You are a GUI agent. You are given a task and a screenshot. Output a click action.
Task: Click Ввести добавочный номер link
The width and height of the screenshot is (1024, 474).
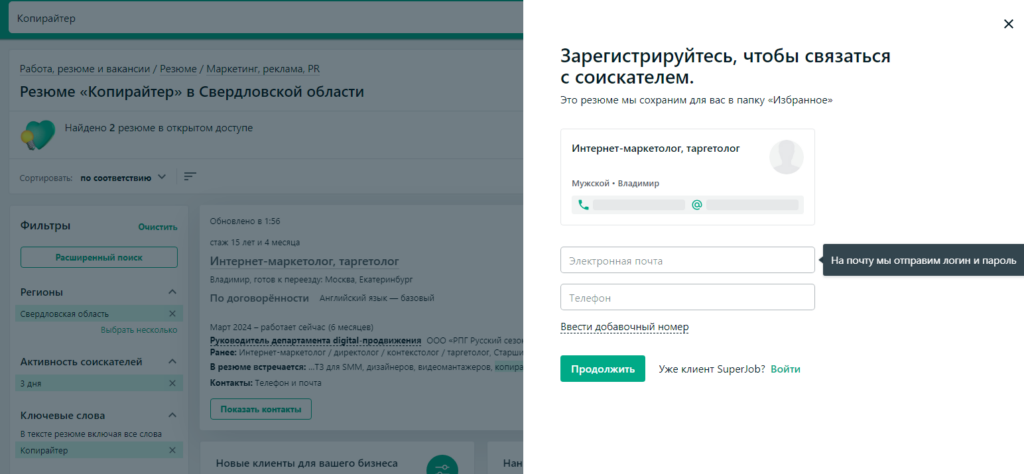click(624, 327)
